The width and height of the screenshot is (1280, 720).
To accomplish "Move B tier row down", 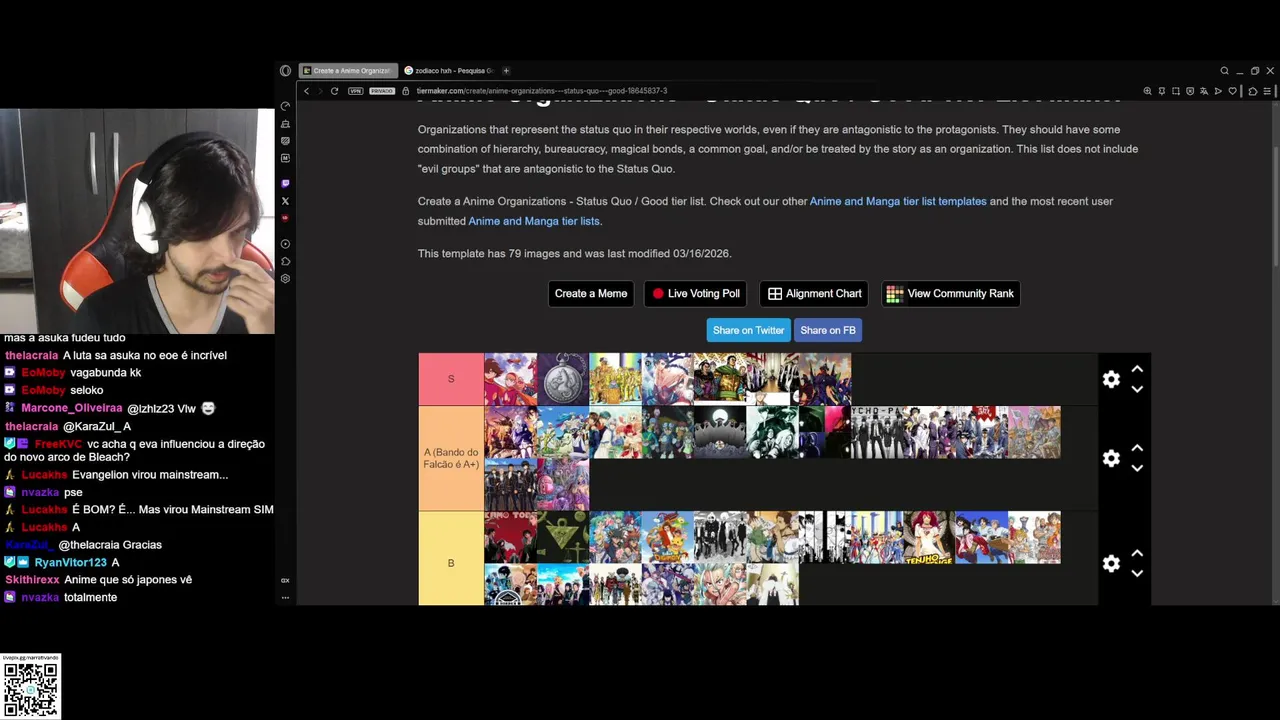I will (1137, 573).
